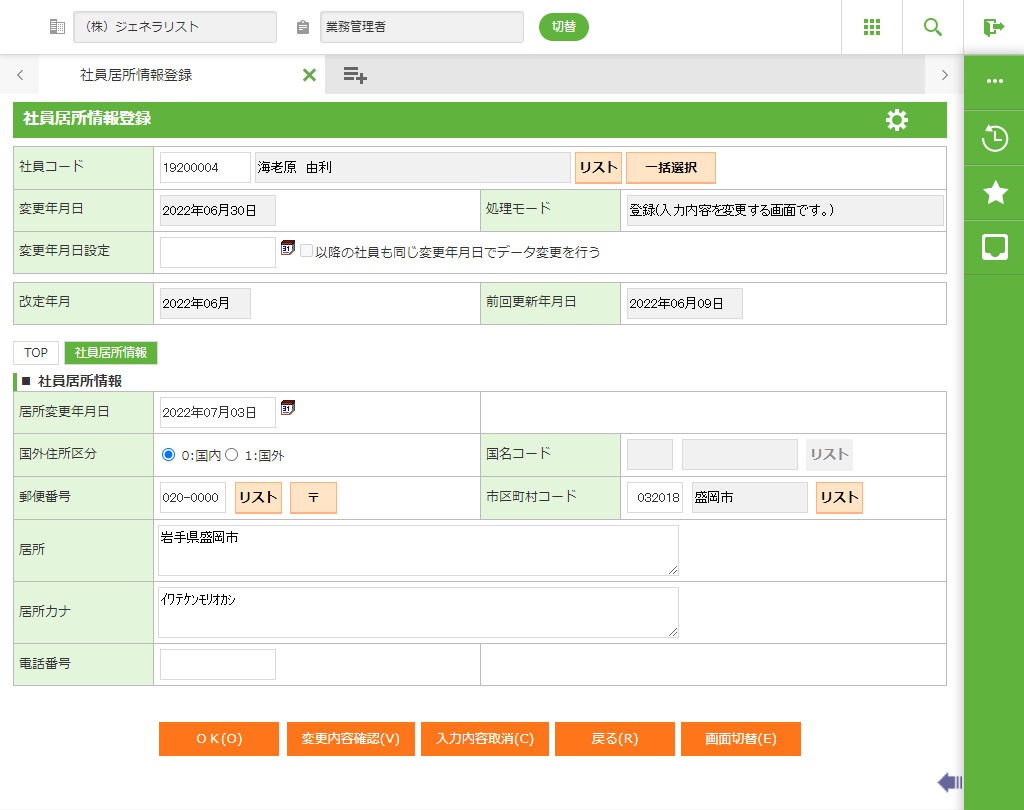Click the add new tab icon
Viewport: 1024px width, 810px height.
354,75
